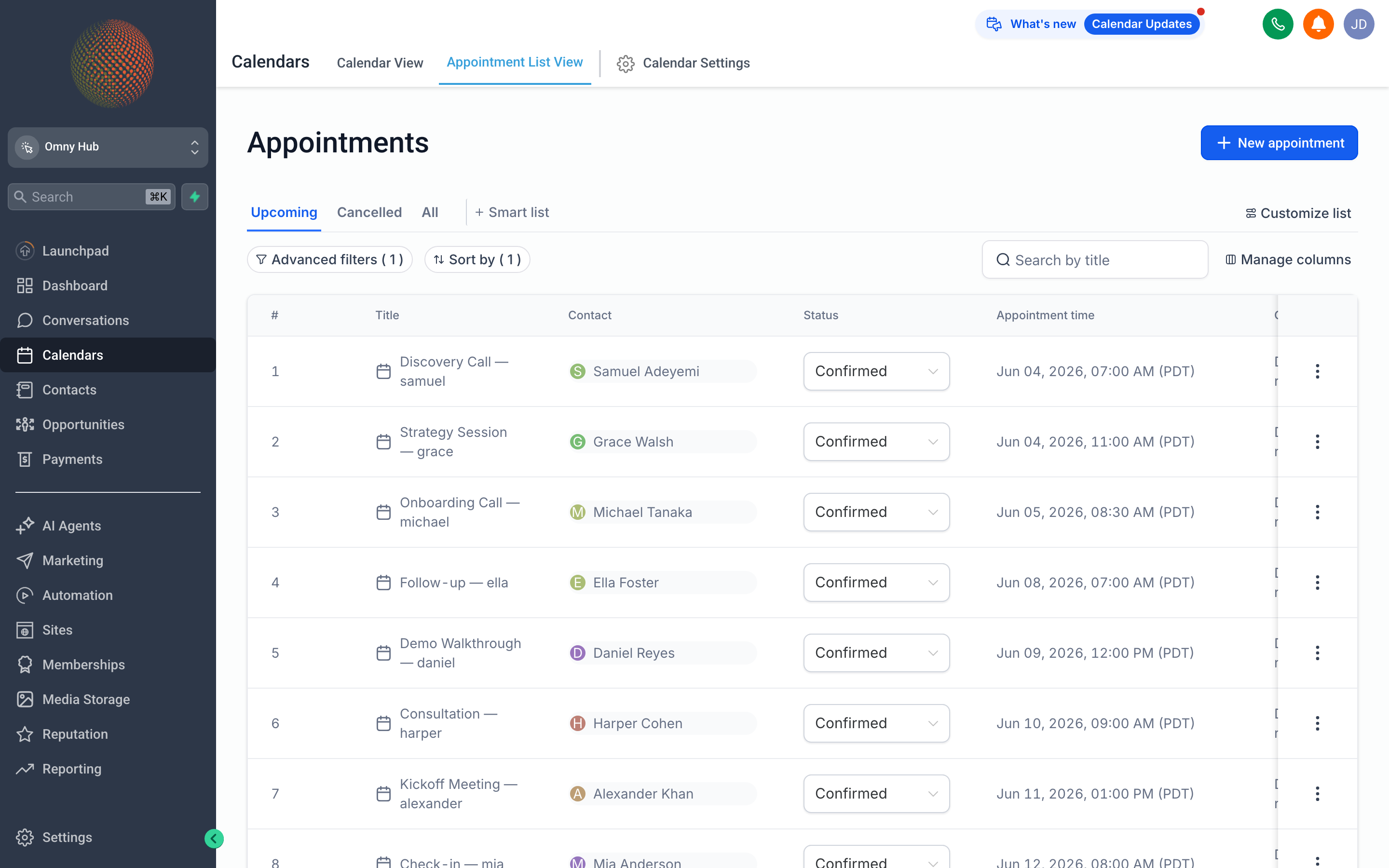This screenshot has height=868, width=1389.
Task: Show All appointments tab
Action: click(x=429, y=212)
